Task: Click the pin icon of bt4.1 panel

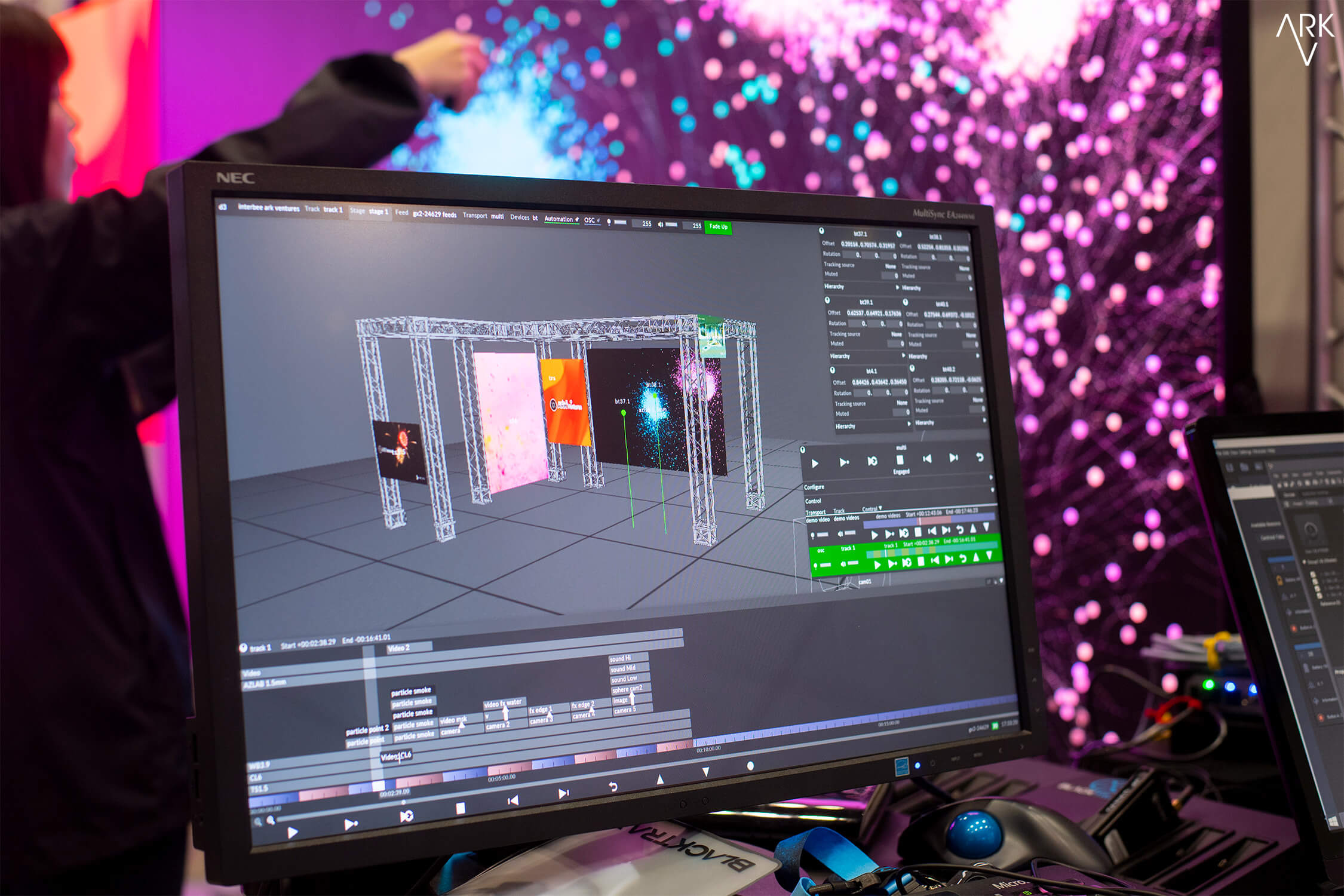Action: click(x=832, y=370)
